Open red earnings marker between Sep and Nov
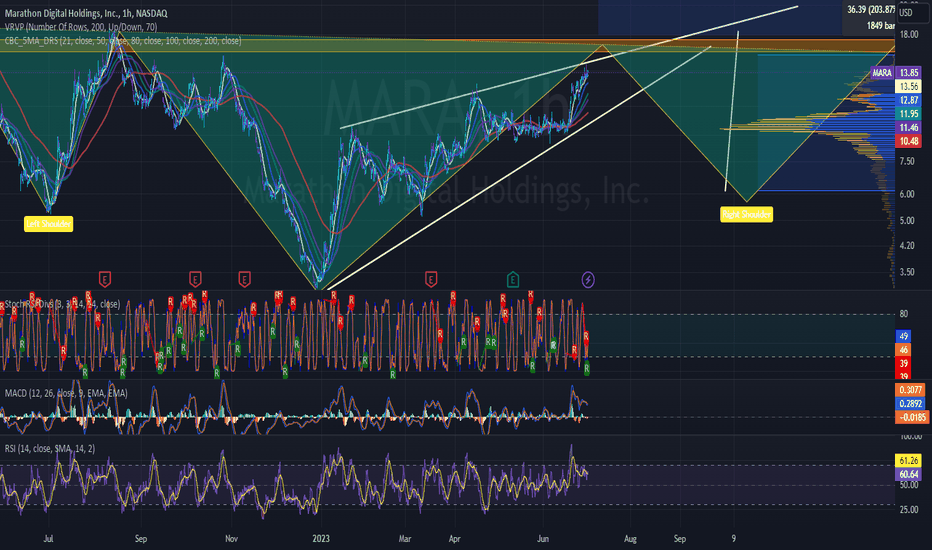 click(x=195, y=278)
